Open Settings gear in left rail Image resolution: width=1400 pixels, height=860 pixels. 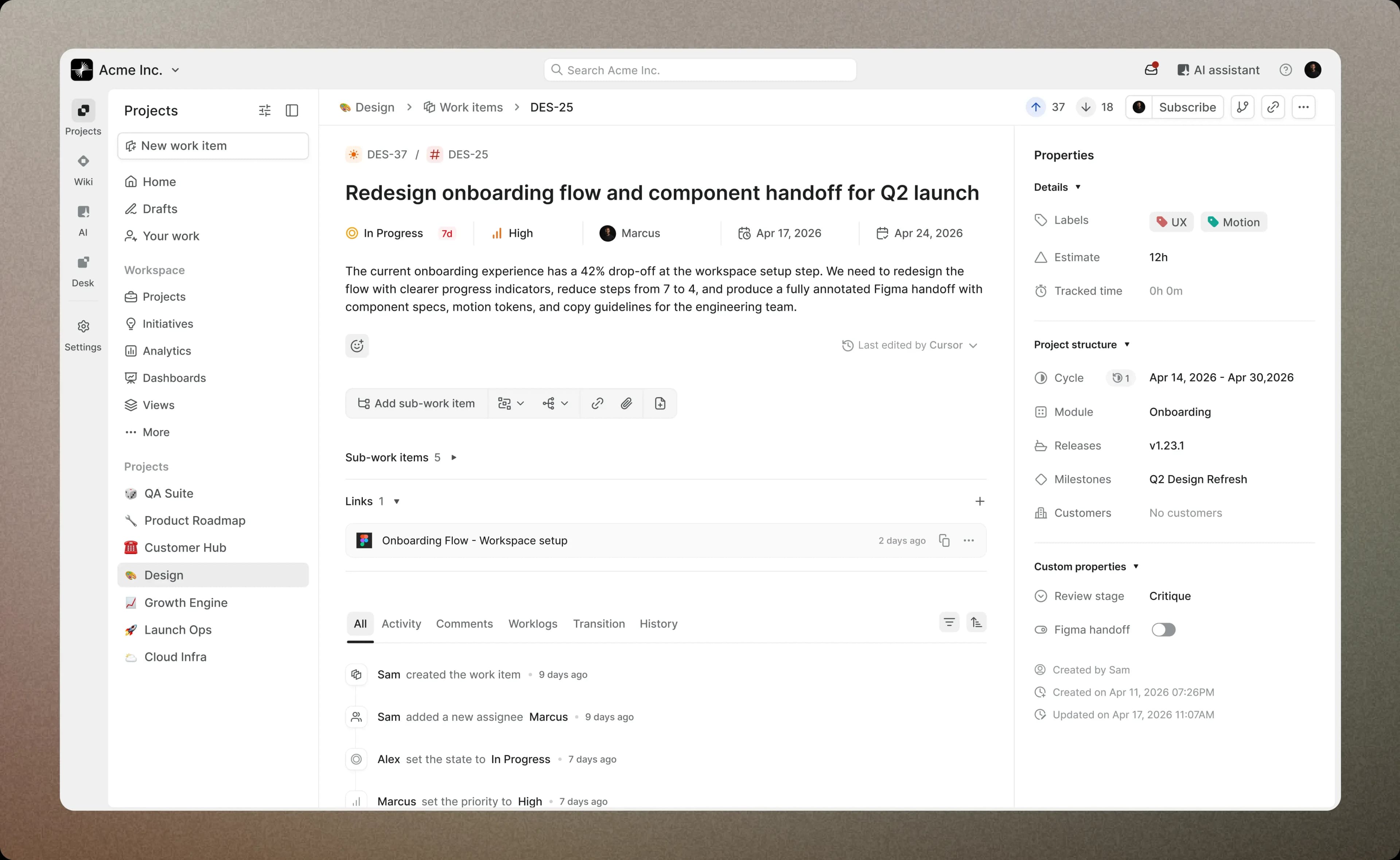point(83,327)
